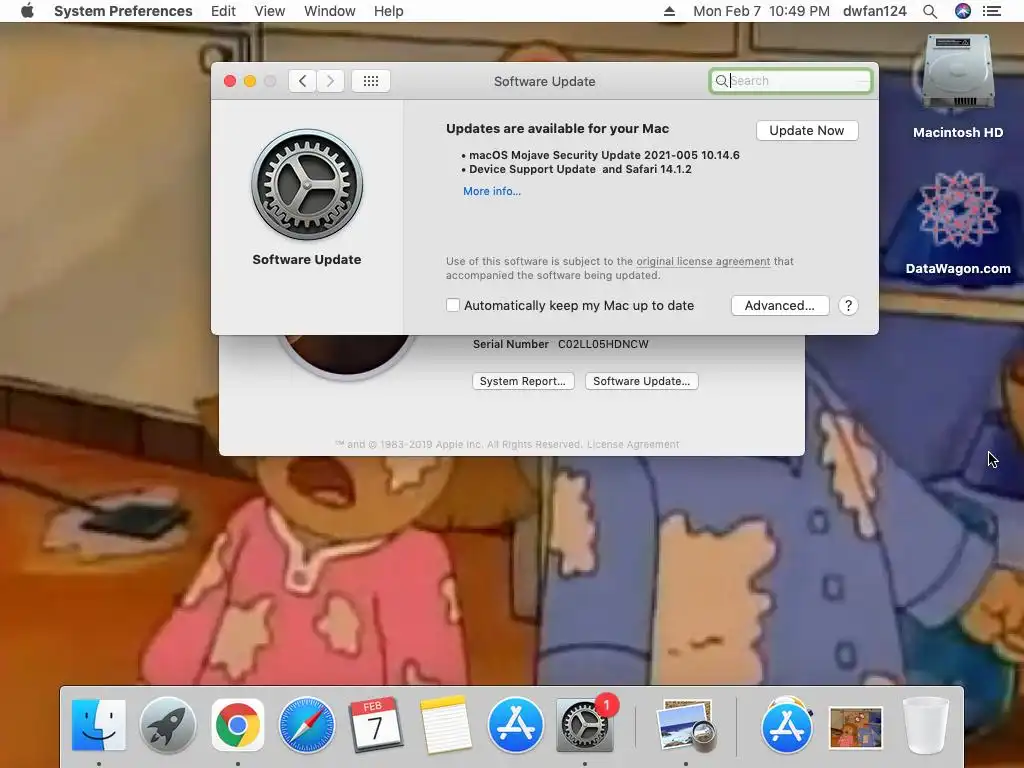Open Spotlight search magnifier icon

(x=930, y=11)
